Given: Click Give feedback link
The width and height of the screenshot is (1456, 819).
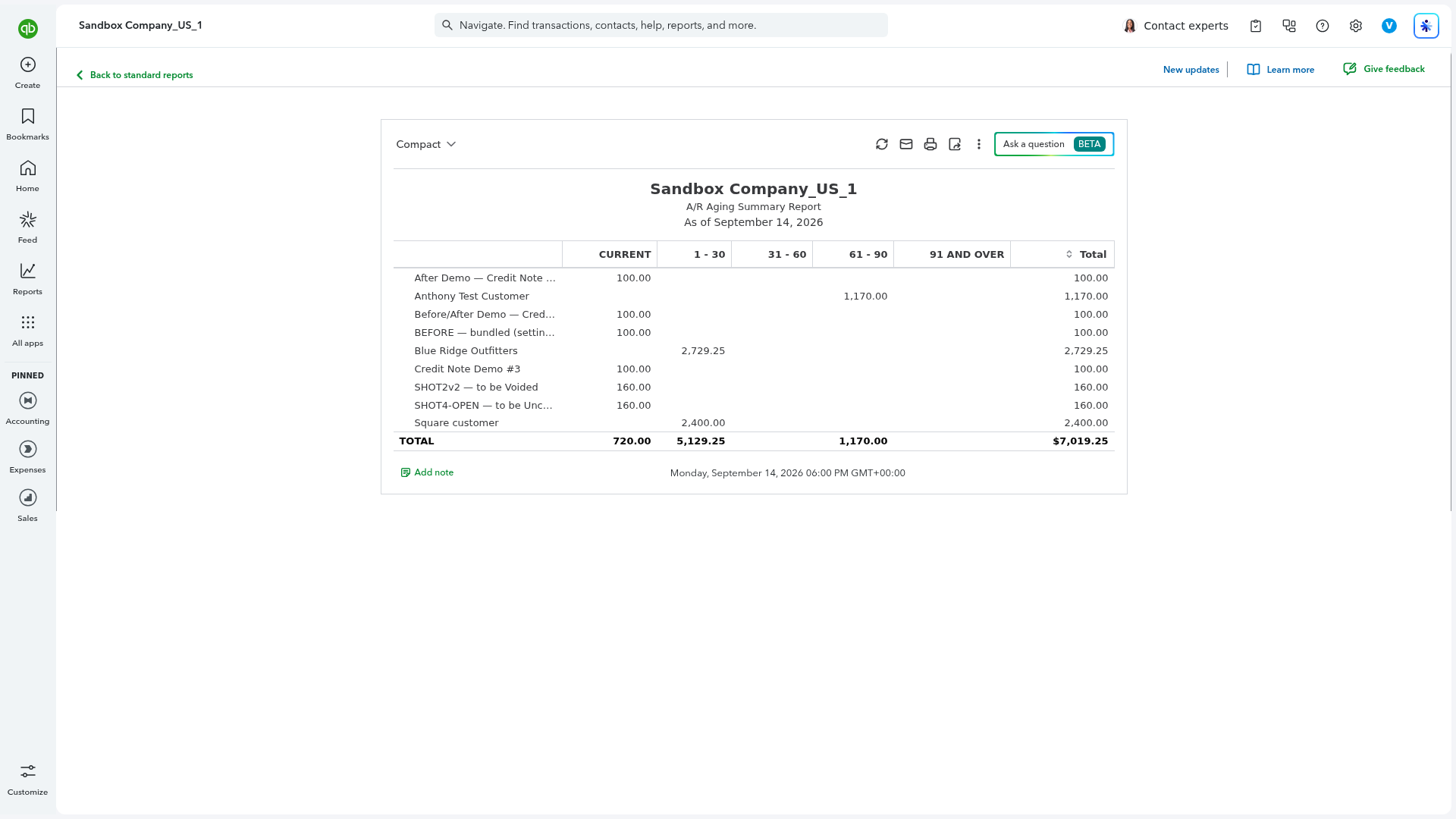Looking at the screenshot, I should (x=1384, y=69).
